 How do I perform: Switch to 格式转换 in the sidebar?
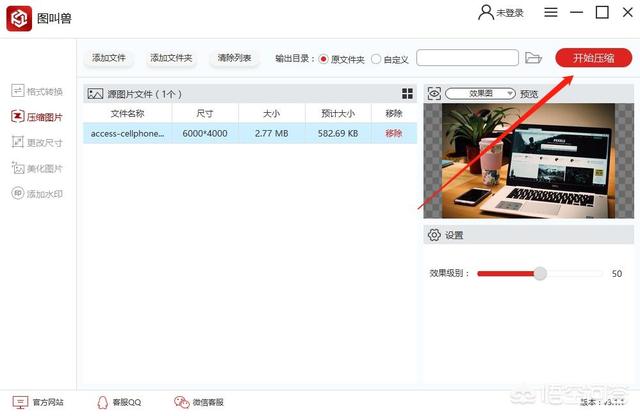tap(37, 91)
